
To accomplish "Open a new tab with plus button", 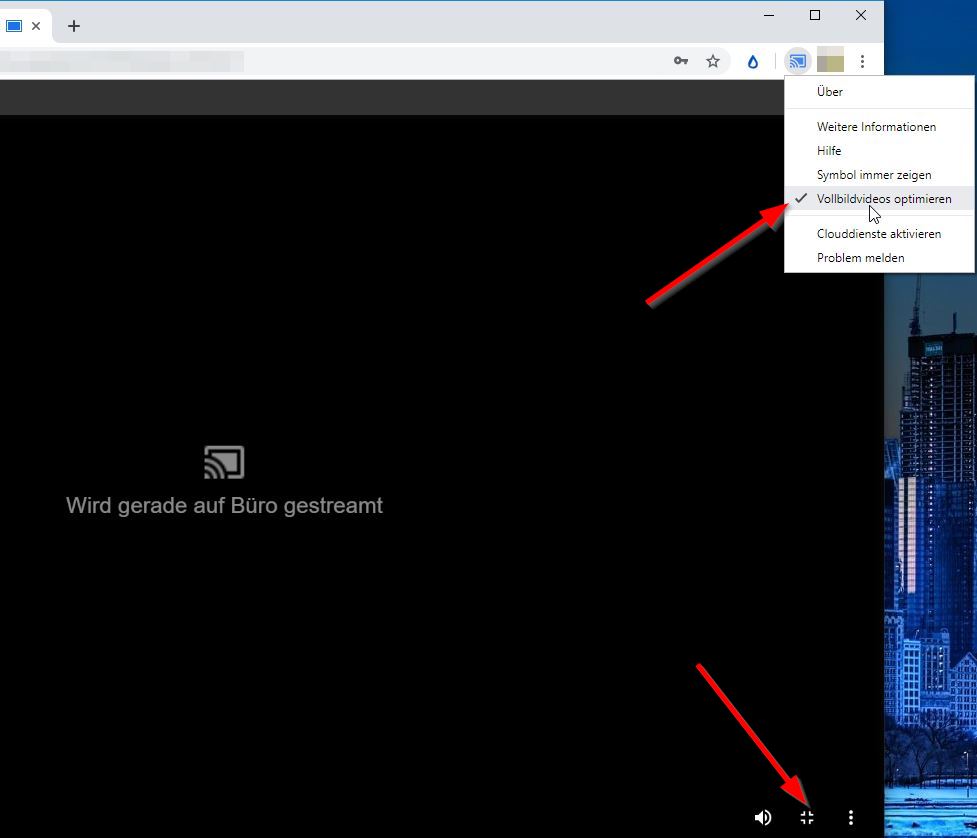I will 74,26.
